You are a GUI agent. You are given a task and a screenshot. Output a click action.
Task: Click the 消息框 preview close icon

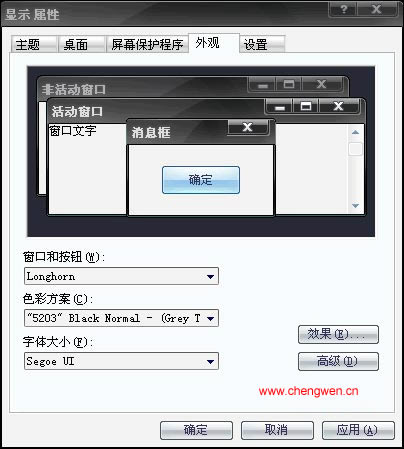248,127
